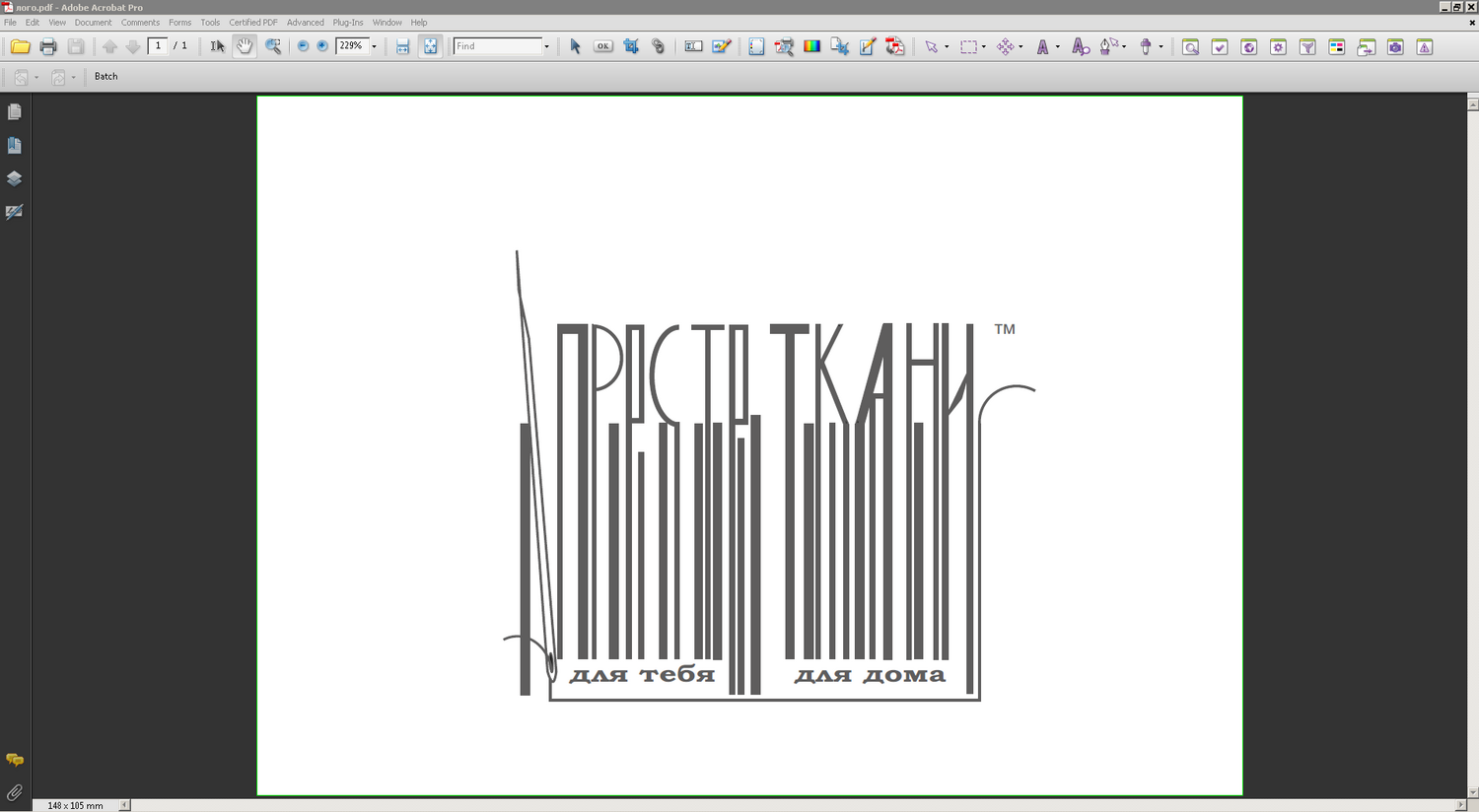This screenshot has height=812, width=1479.
Task: Open the Signatures panel in sidebar
Action: tap(15, 212)
